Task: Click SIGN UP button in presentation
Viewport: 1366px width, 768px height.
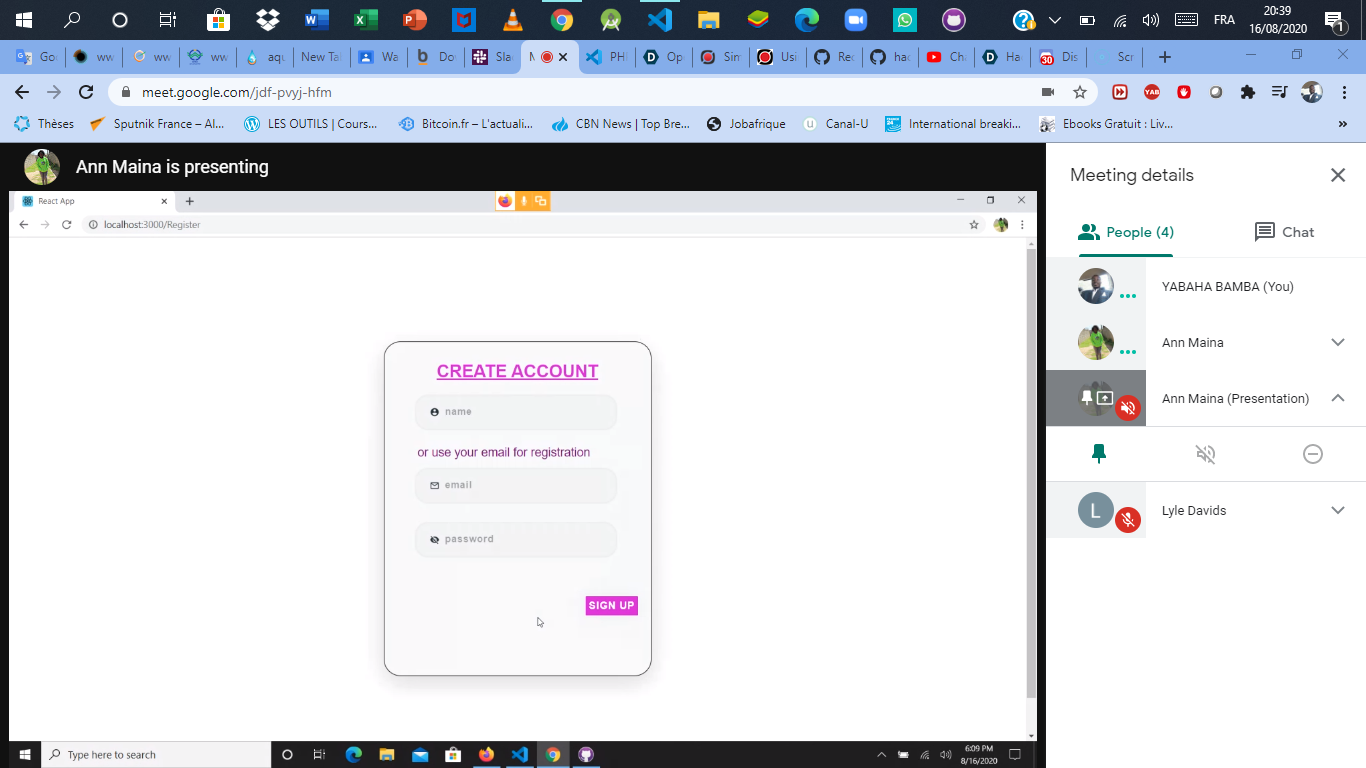Action: pos(611,605)
